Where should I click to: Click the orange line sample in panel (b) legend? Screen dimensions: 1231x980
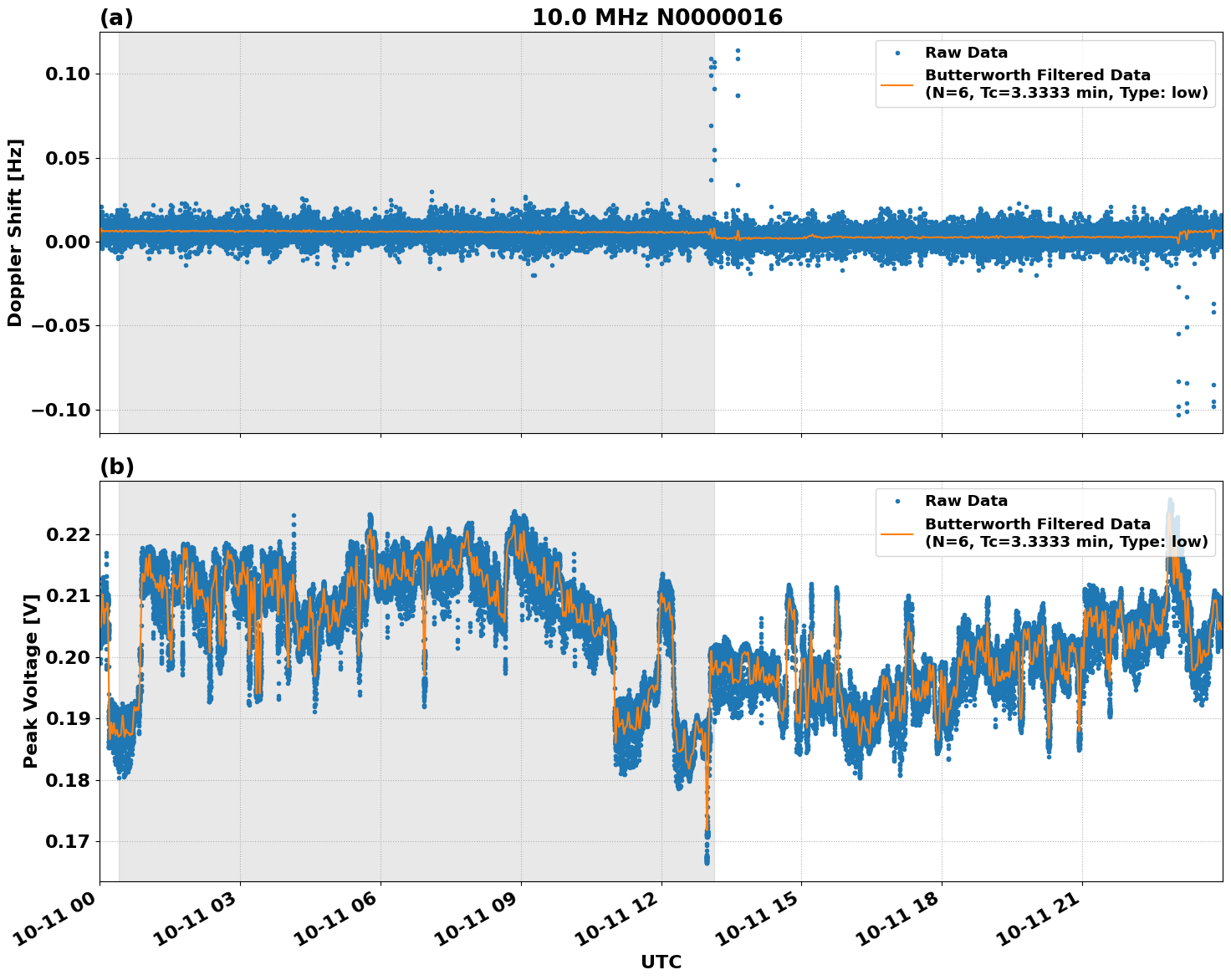897,533
